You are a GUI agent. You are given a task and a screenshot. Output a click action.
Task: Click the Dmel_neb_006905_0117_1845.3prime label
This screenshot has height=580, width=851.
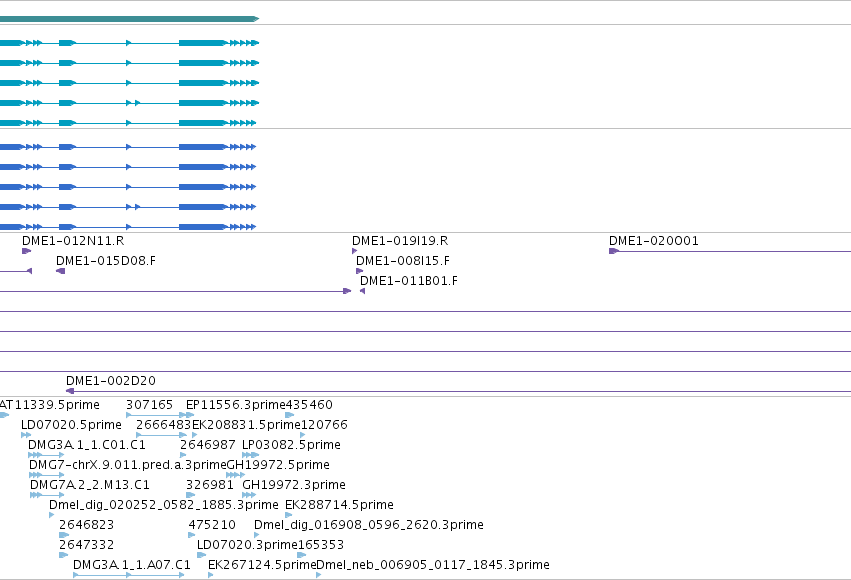tap(433, 565)
